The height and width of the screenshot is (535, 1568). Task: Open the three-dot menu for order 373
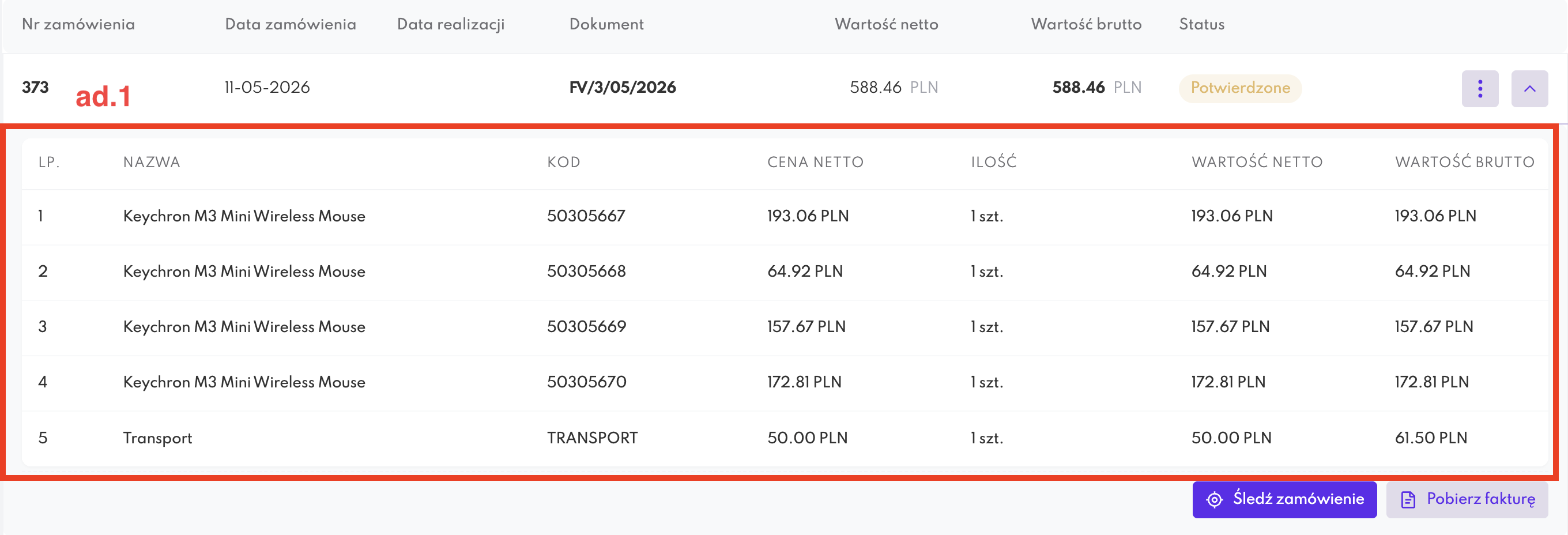[1480, 89]
